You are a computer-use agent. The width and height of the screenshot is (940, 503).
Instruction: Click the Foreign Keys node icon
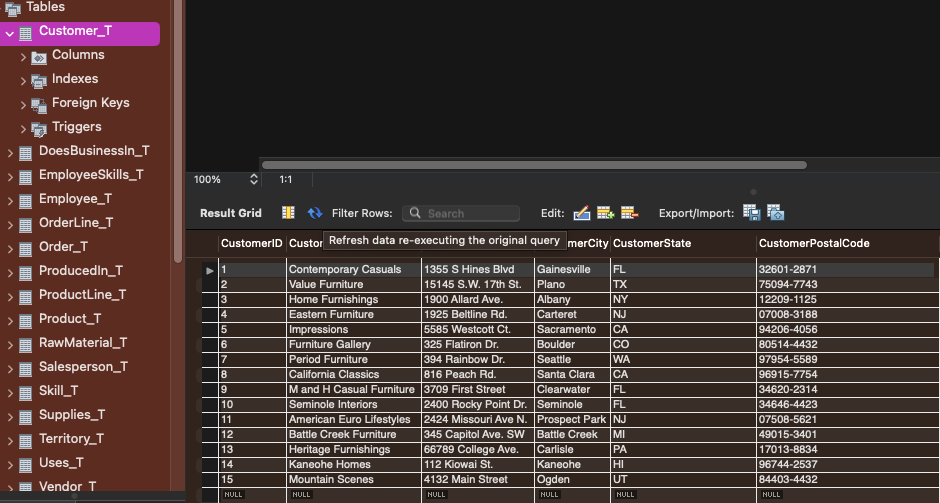pos(39,106)
